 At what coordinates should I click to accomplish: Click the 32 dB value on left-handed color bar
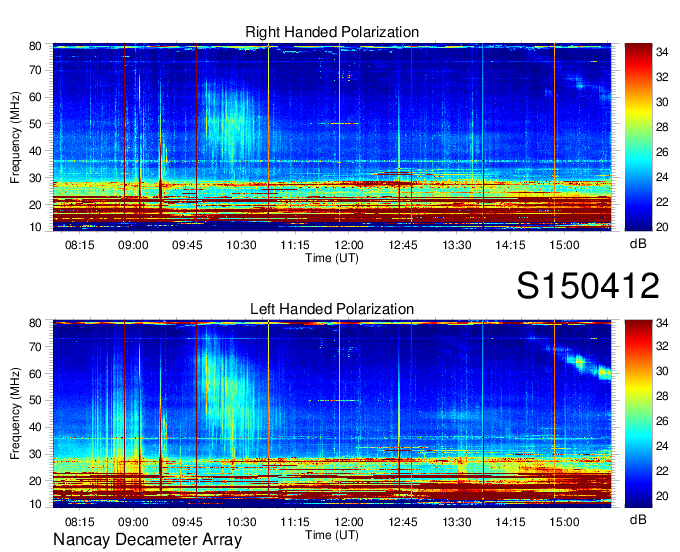pos(662,346)
